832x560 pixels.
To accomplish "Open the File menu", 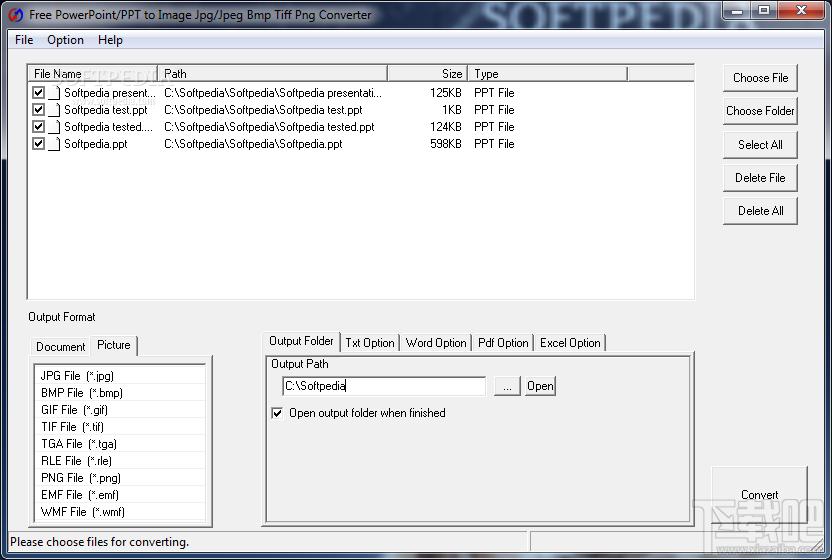I will click(x=24, y=40).
